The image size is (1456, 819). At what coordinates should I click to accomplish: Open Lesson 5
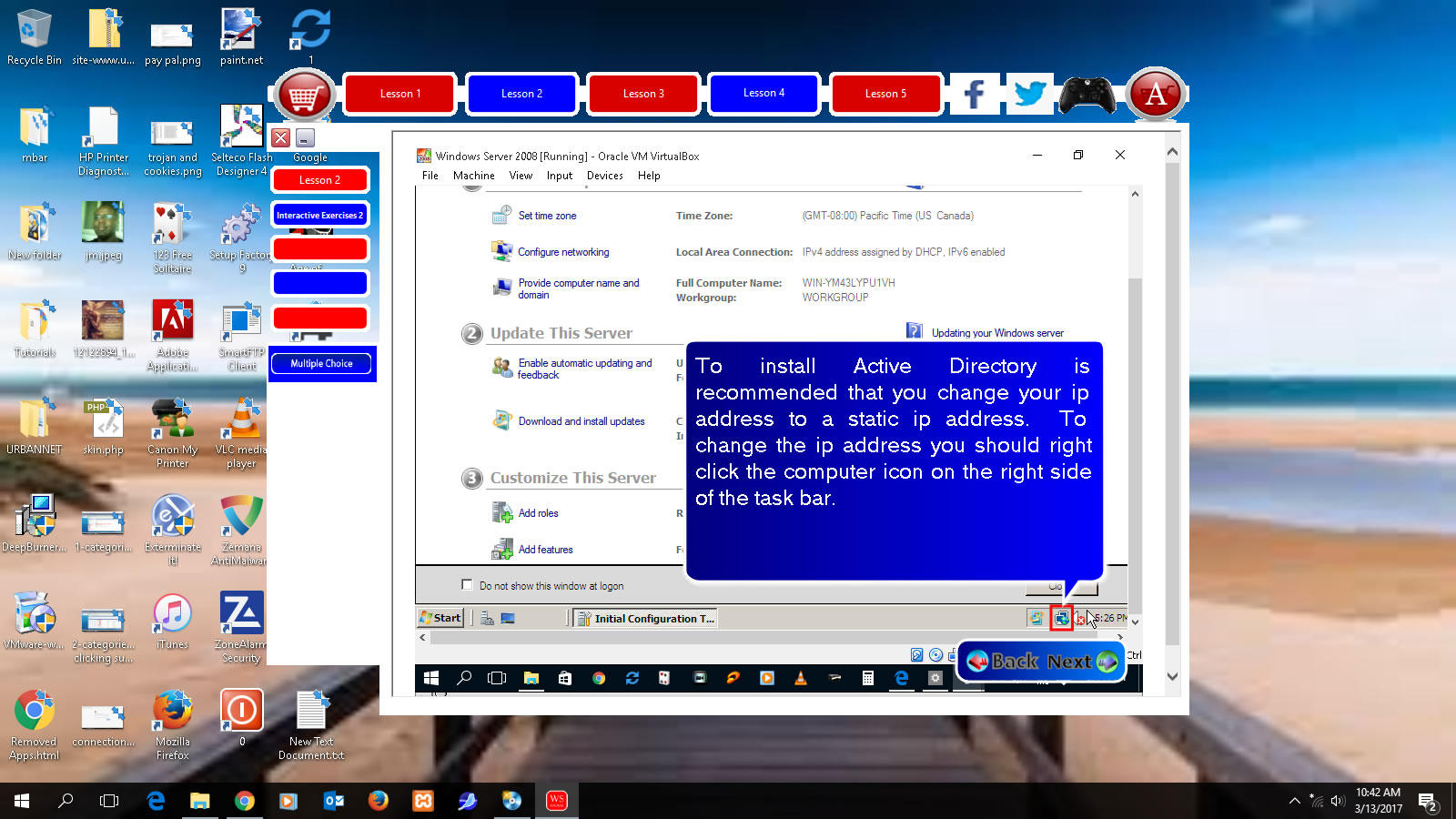885,94
